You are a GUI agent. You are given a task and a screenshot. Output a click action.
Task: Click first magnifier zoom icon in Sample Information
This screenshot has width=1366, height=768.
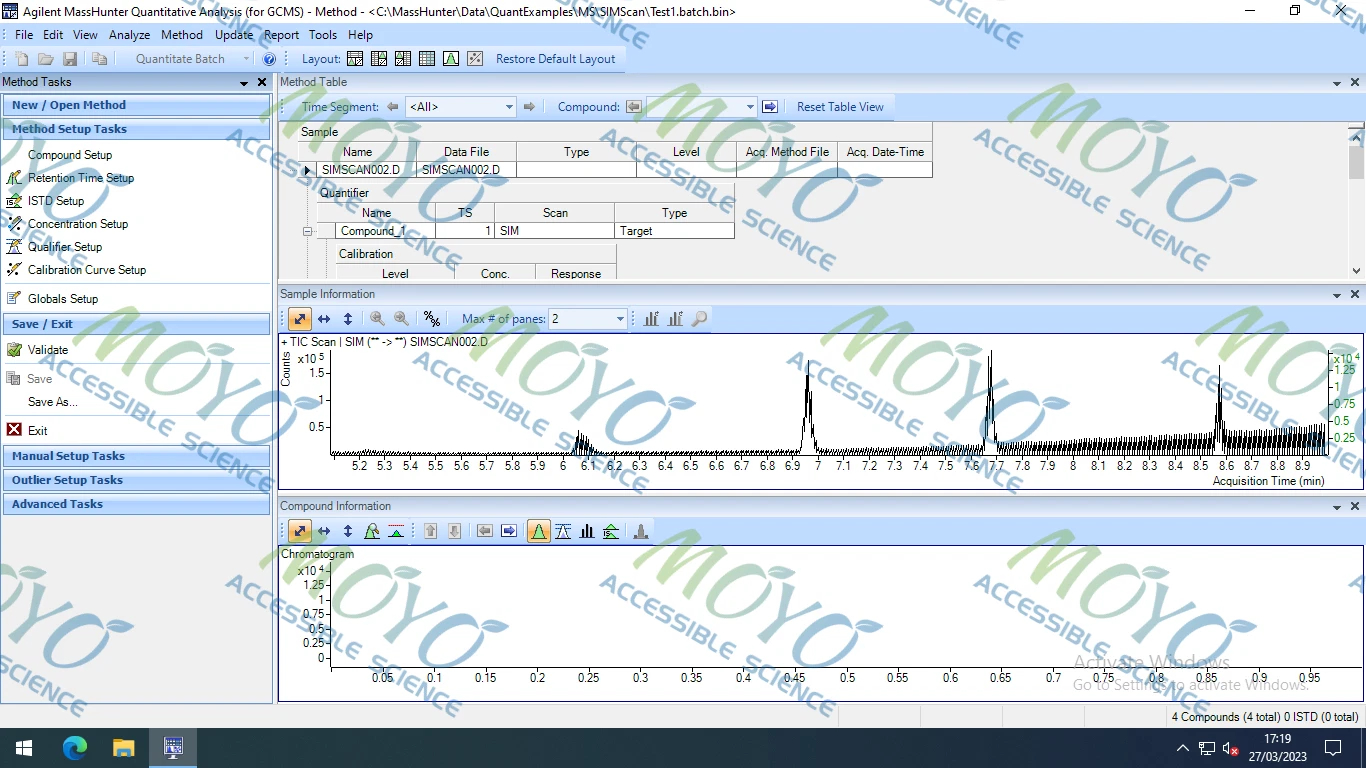pyautogui.click(x=378, y=319)
